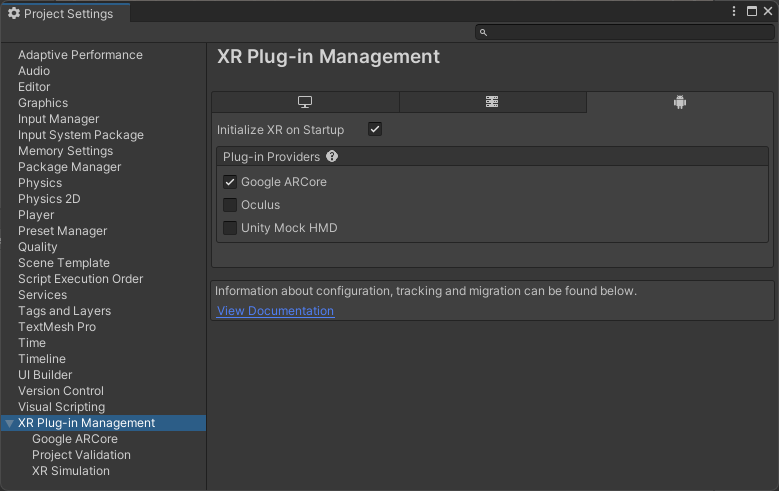779x491 pixels.
Task: Click the search field in Project Settings
Action: click(624, 32)
